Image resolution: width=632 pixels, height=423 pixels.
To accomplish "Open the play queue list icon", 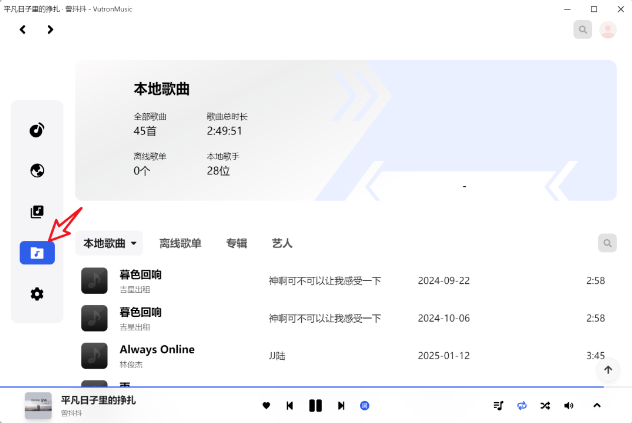I will click(x=498, y=406).
